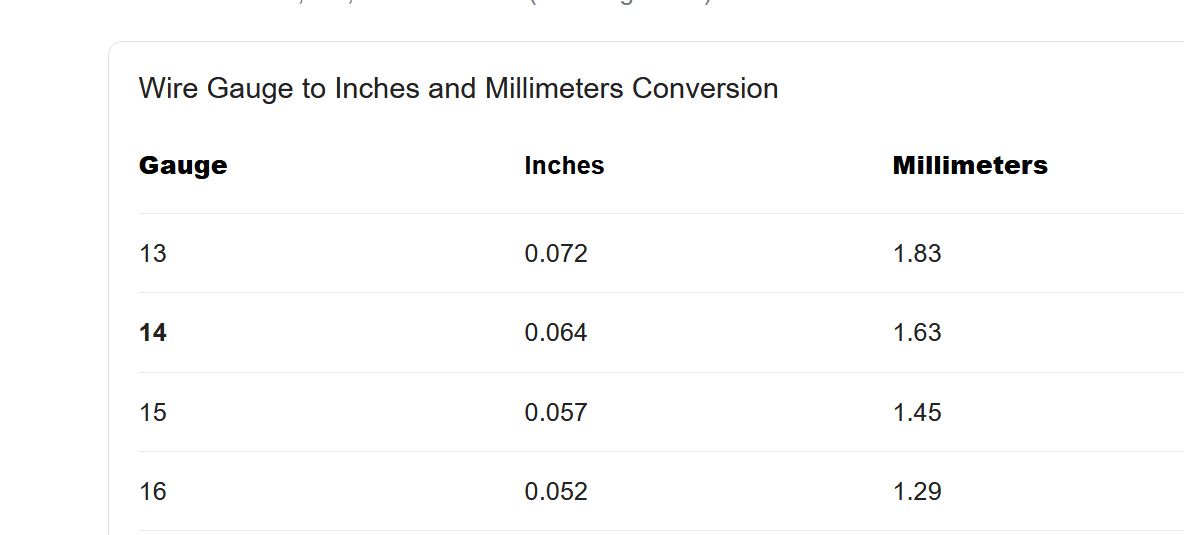Click gauge value 15 cell
The image size is (1184, 535).
tap(153, 412)
